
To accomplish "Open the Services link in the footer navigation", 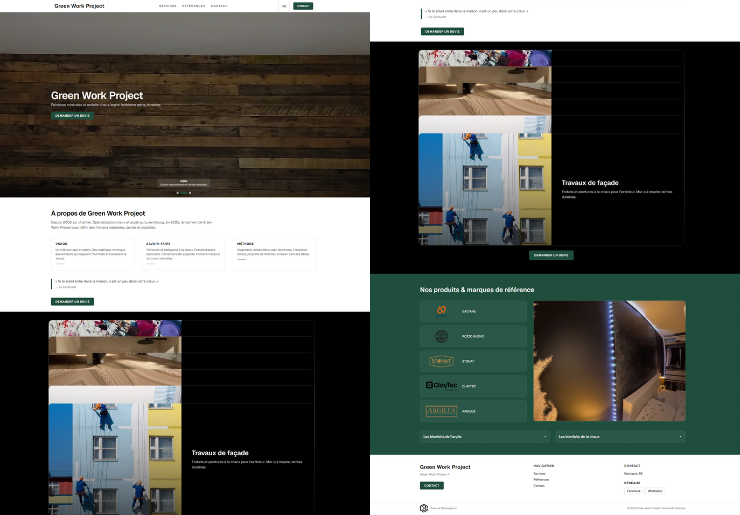I will click(x=539, y=473).
